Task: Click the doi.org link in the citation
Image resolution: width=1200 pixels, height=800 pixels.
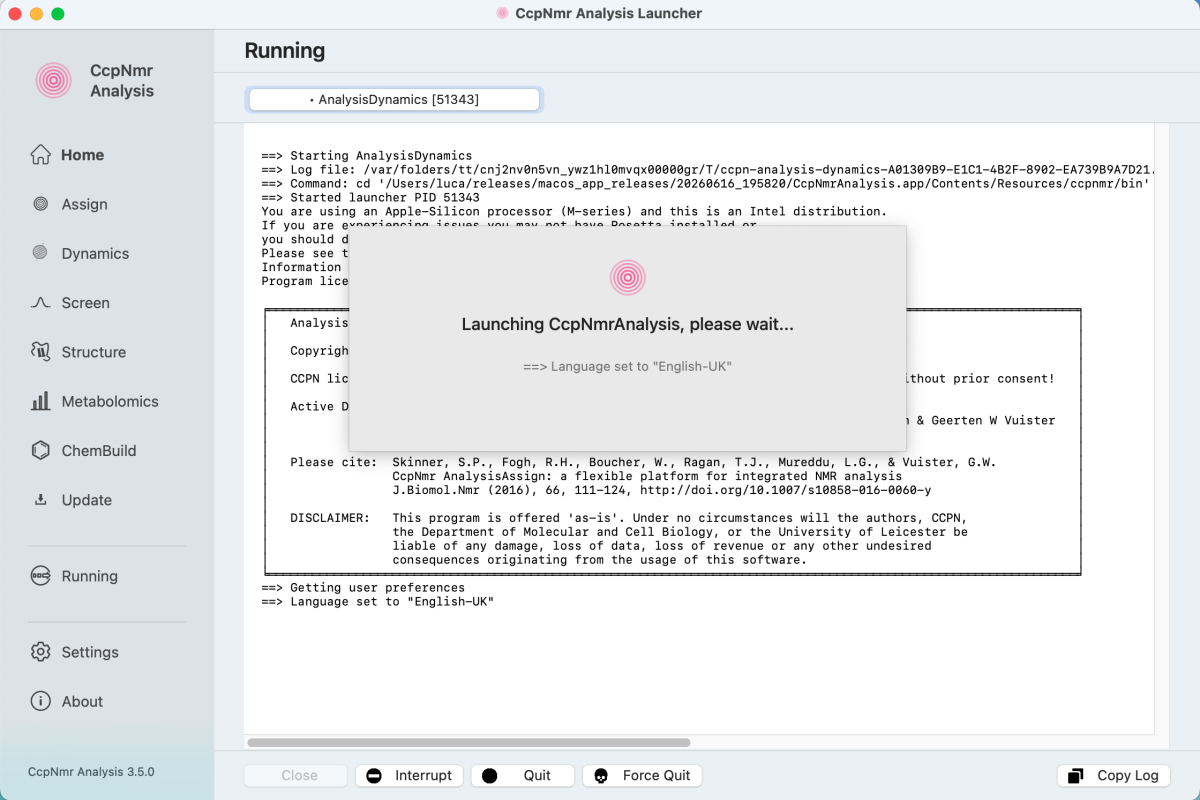Action: click(786, 490)
